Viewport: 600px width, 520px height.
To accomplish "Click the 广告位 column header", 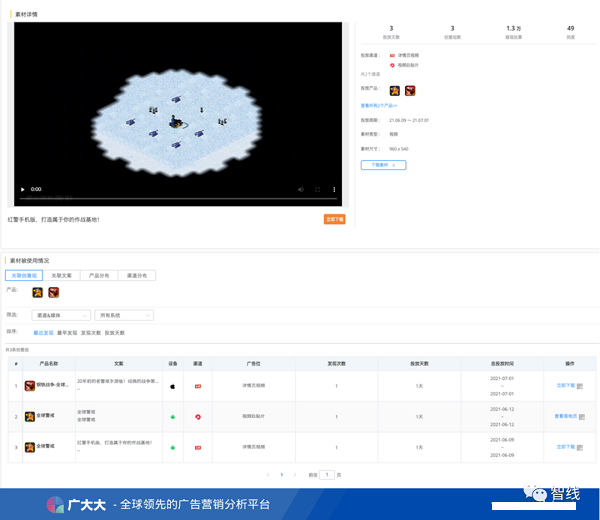I will point(253,364).
